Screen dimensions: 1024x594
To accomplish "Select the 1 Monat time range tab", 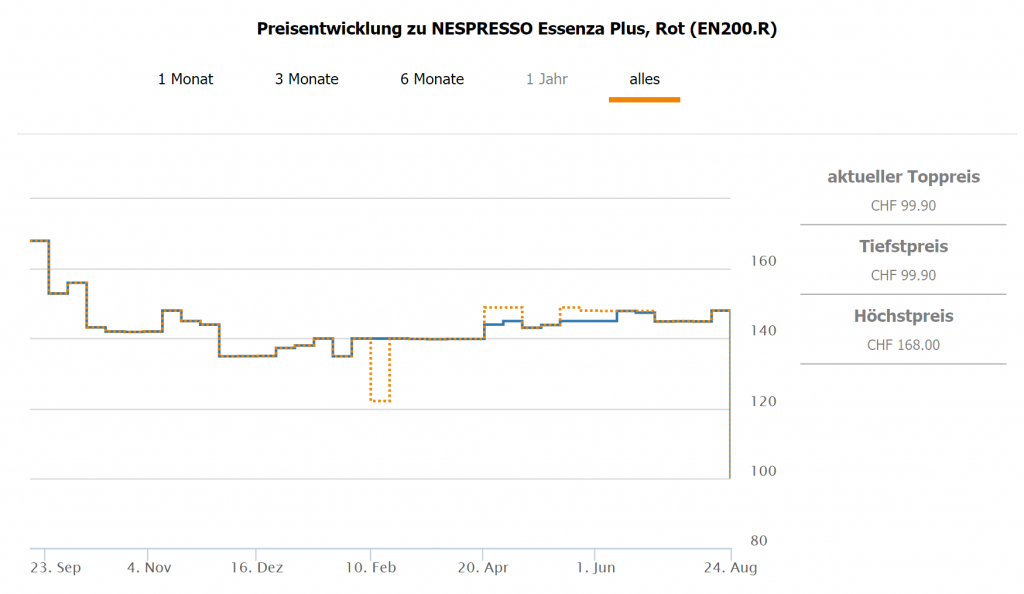I will coord(185,79).
